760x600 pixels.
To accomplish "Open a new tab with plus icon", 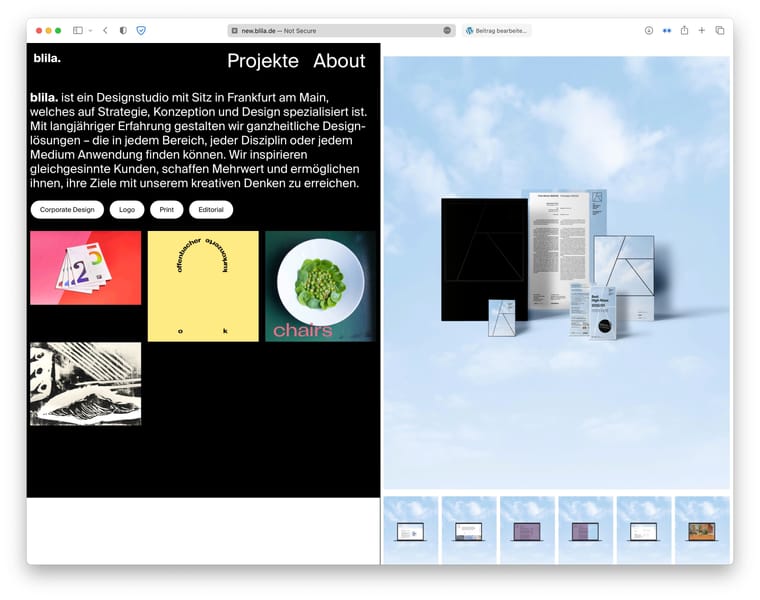I will pos(702,31).
